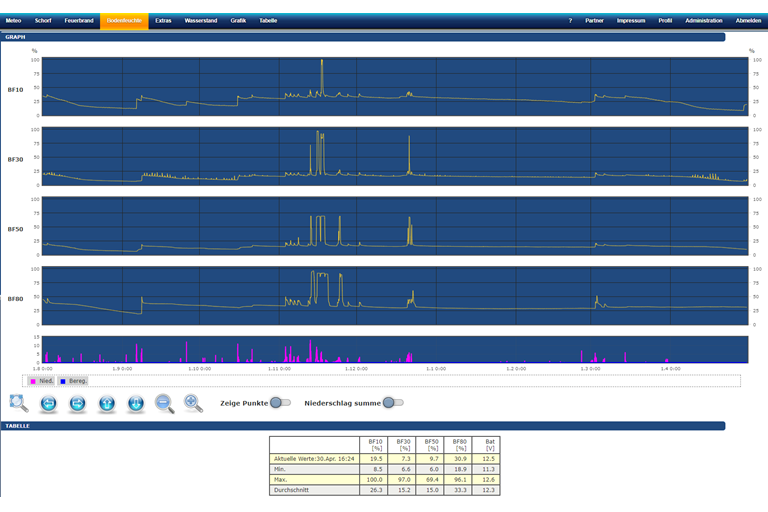Toggle Nied. series in chart legend
Viewport: 768px width, 512px height.
click(x=42, y=381)
